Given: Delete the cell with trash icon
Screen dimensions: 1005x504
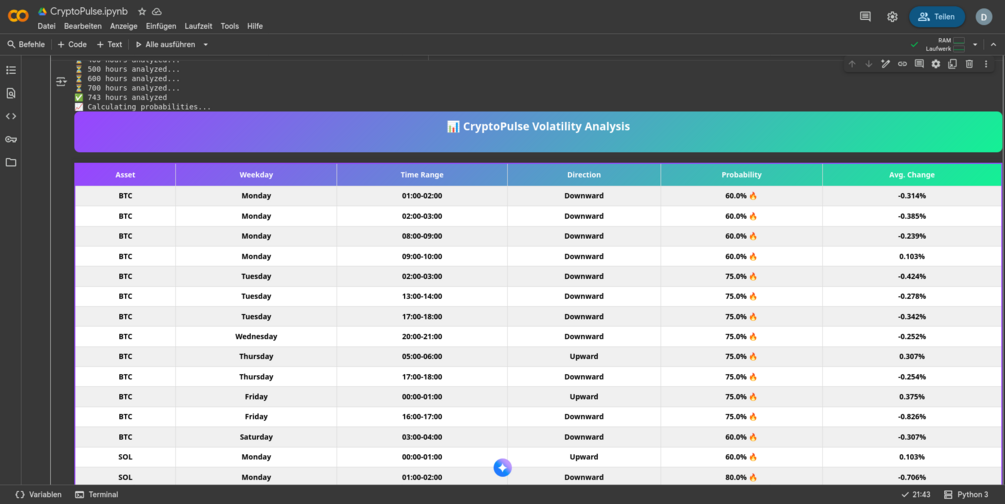Looking at the screenshot, I should [969, 64].
